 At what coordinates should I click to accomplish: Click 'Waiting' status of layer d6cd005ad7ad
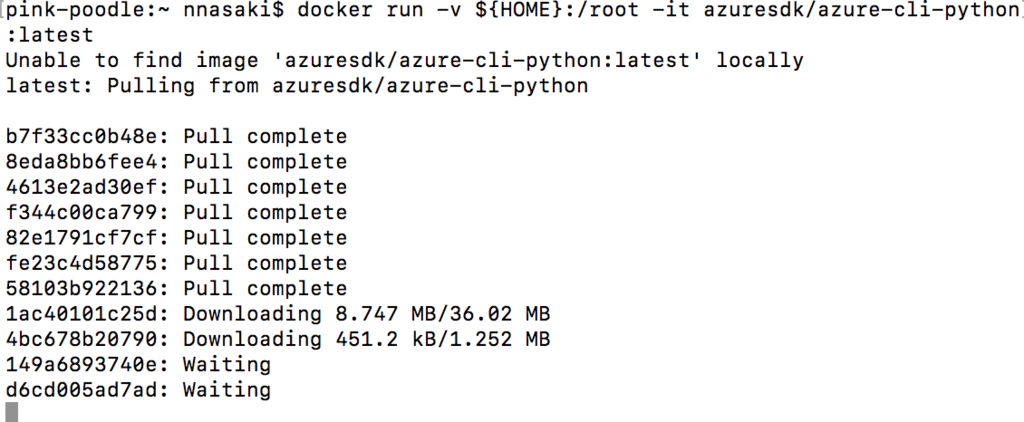(x=227, y=390)
